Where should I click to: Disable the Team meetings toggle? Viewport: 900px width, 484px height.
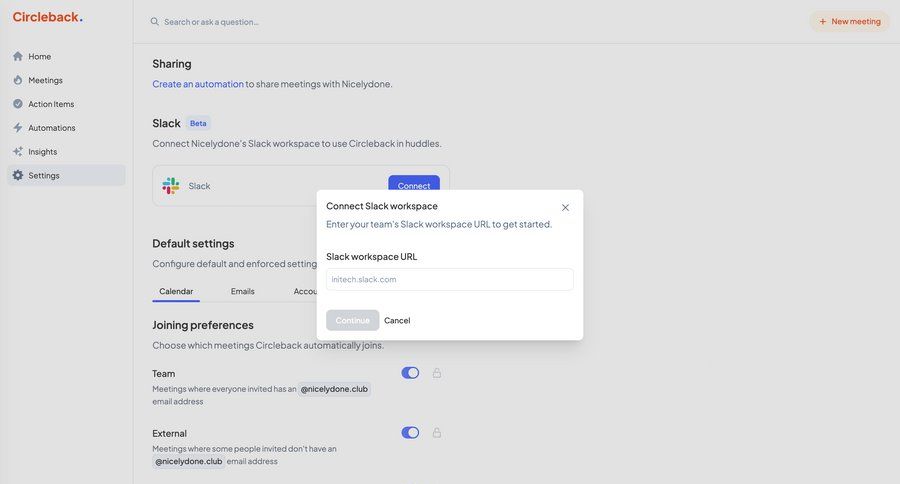point(410,373)
